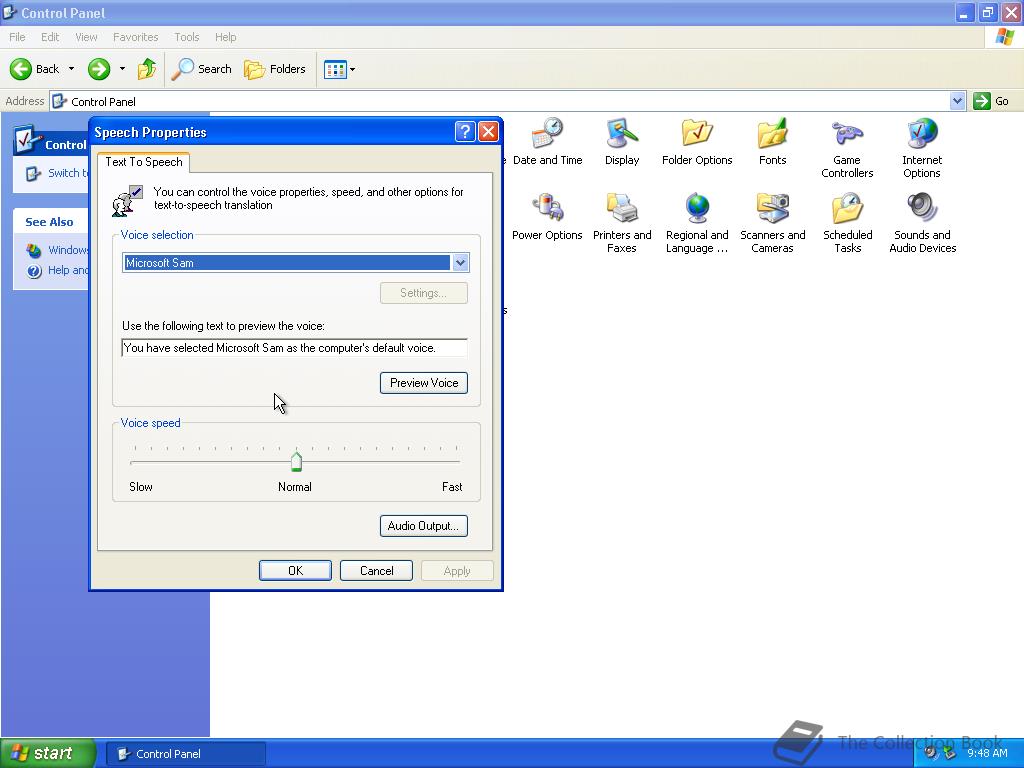
Task: Click the Help question mark in Speech Properties
Action: [x=464, y=132]
